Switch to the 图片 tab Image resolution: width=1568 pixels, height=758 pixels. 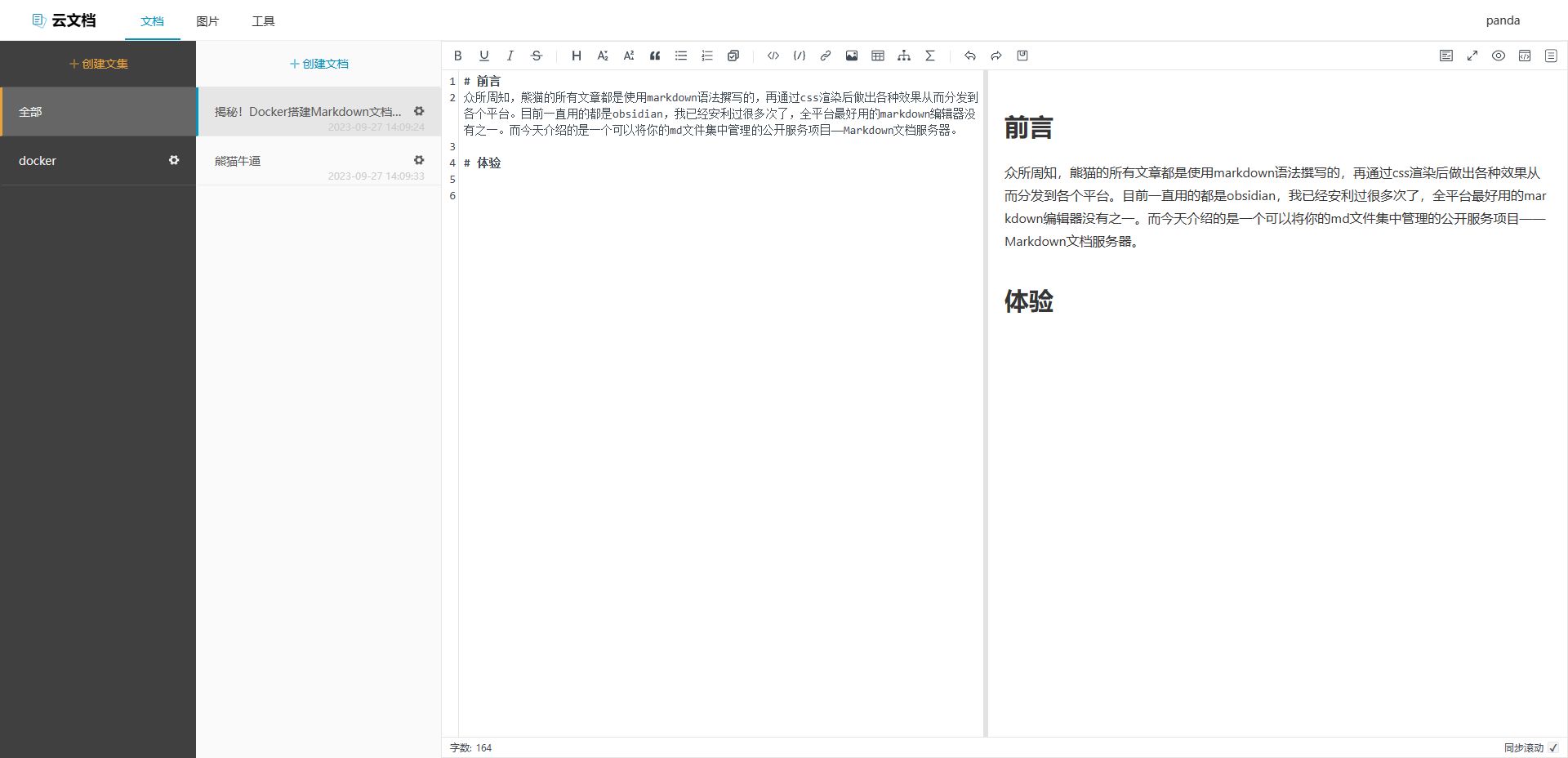(207, 21)
